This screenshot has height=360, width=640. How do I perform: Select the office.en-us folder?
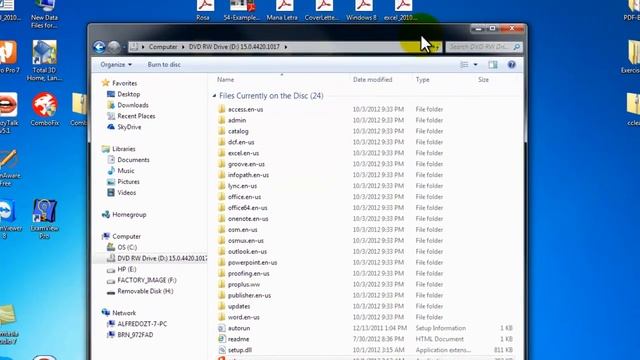[244, 197]
